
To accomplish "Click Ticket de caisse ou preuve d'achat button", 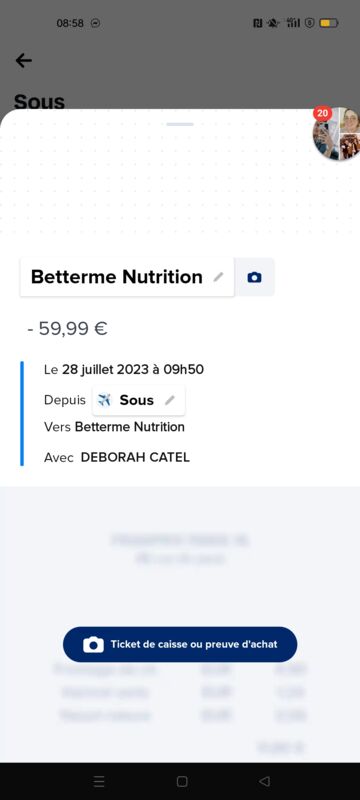I will pos(180,644).
